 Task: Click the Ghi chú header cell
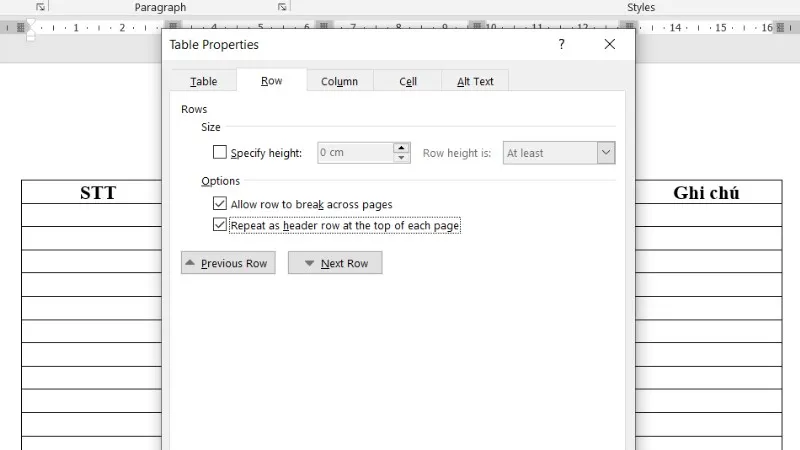[x=706, y=193]
